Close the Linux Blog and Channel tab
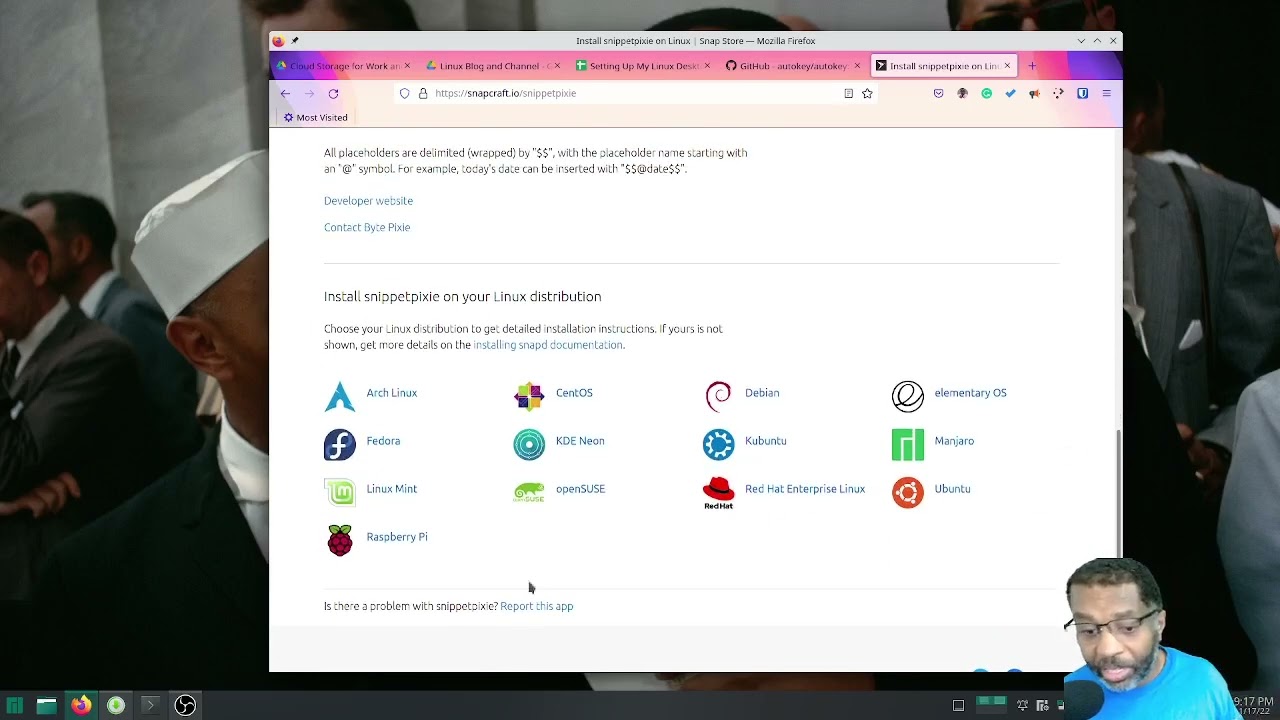Screen dimensions: 1280x720 tap(557, 66)
